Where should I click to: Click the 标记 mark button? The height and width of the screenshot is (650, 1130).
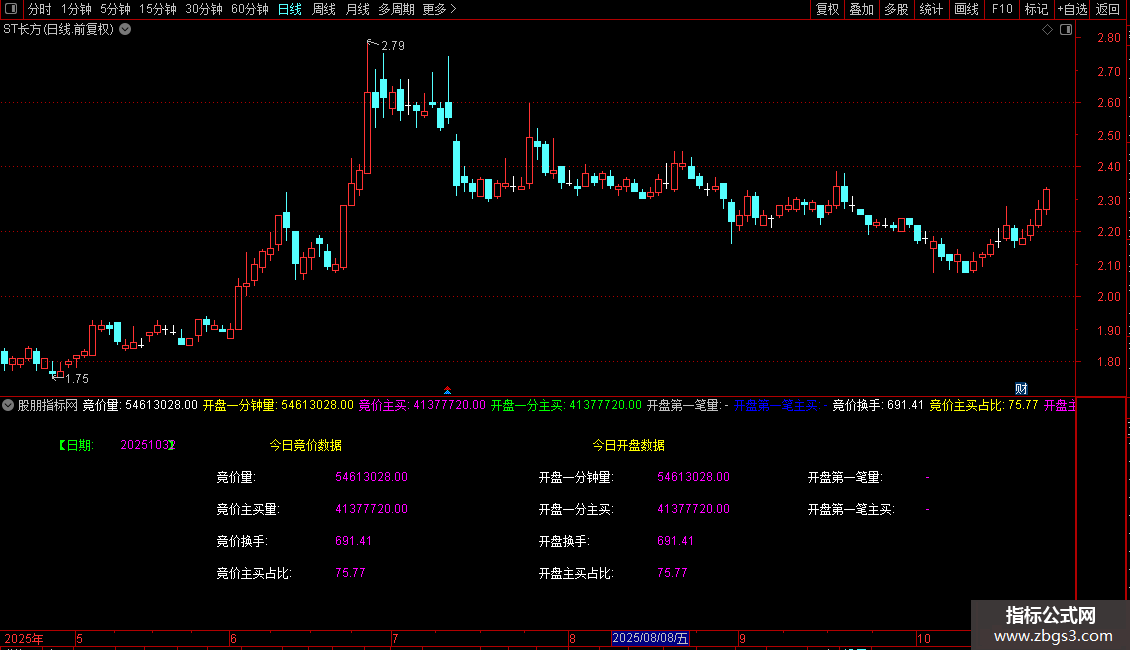(1036, 9)
